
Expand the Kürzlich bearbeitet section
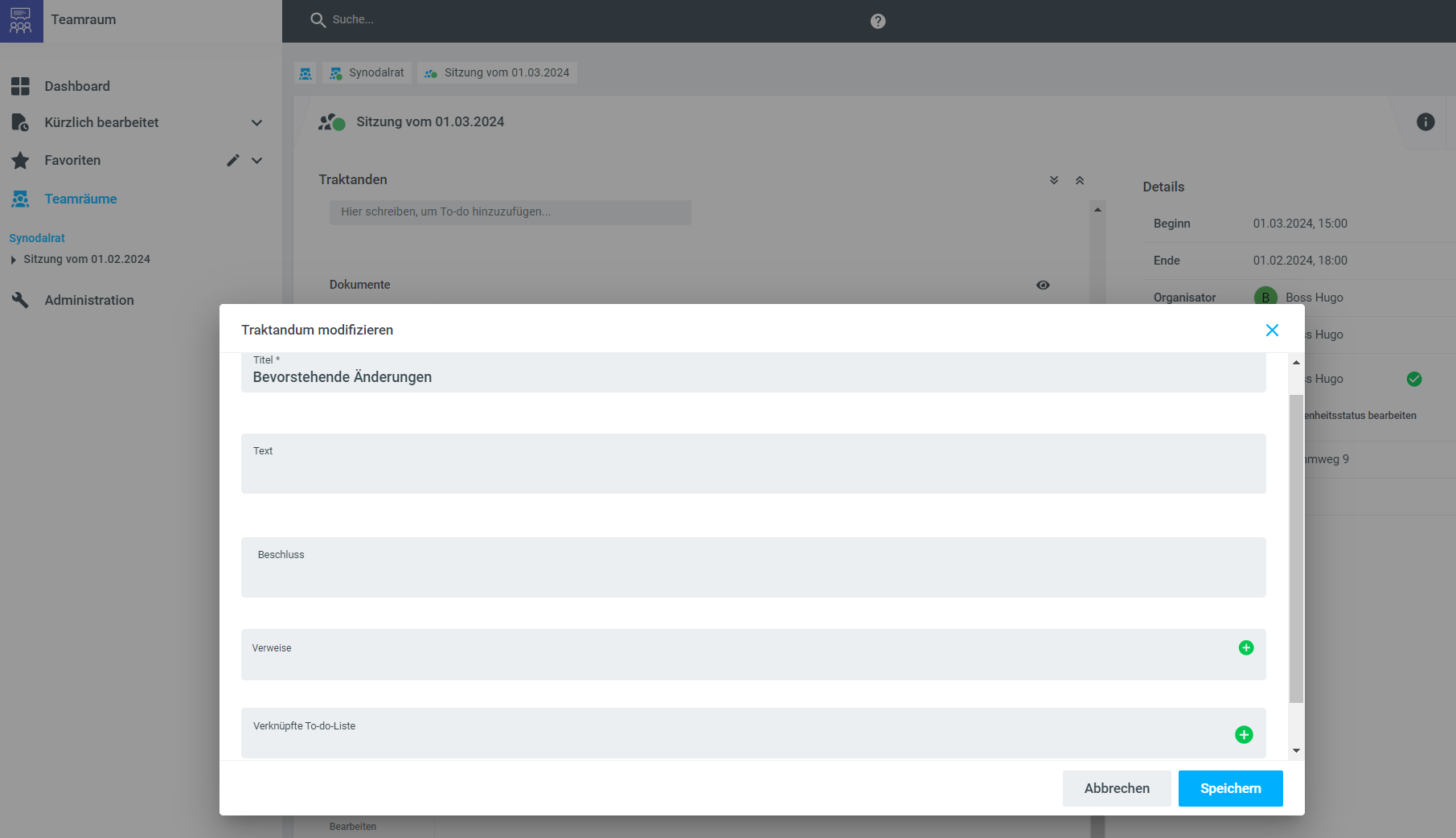click(256, 123)
